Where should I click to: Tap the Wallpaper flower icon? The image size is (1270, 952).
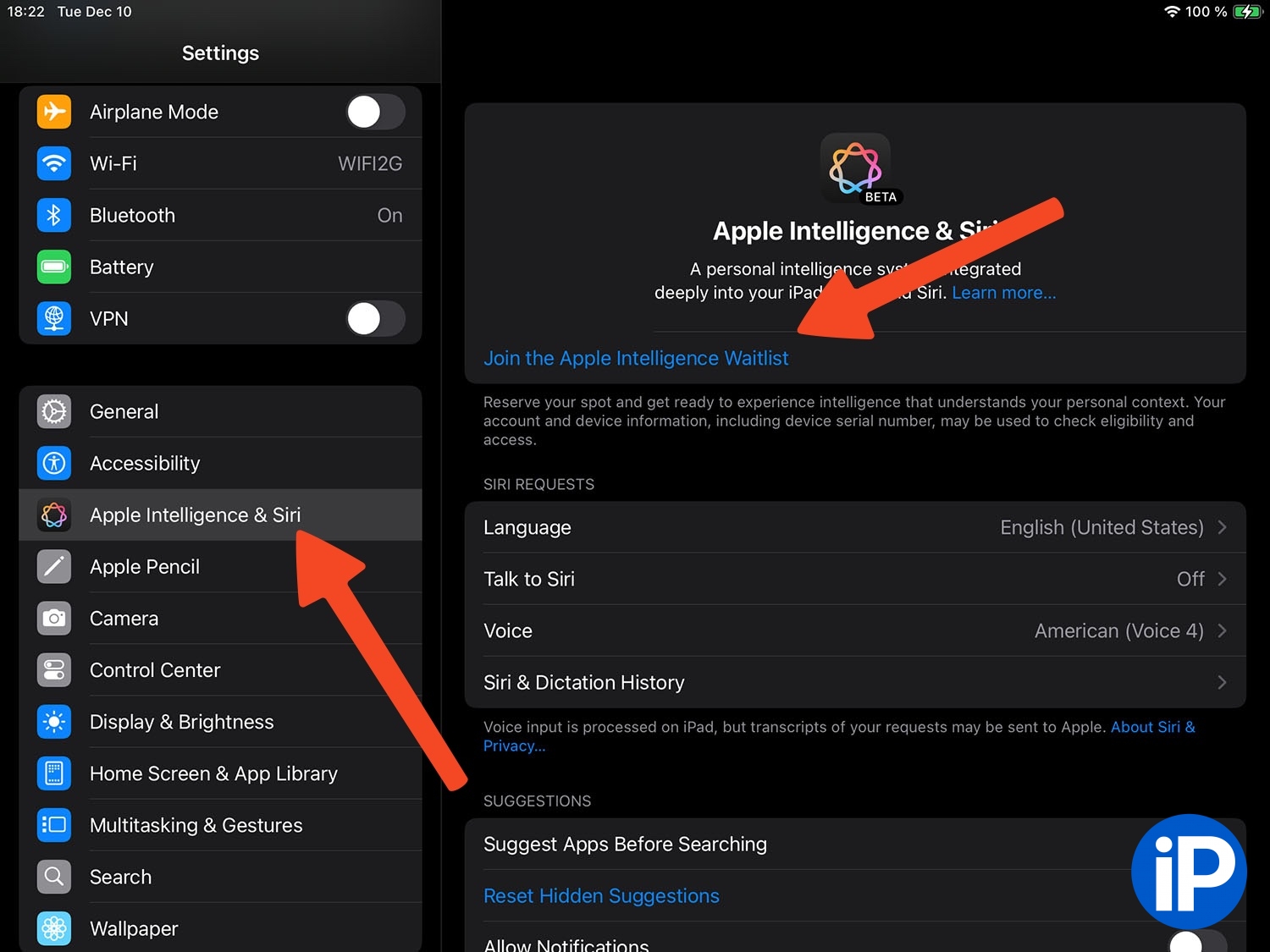tap(54, 927)
